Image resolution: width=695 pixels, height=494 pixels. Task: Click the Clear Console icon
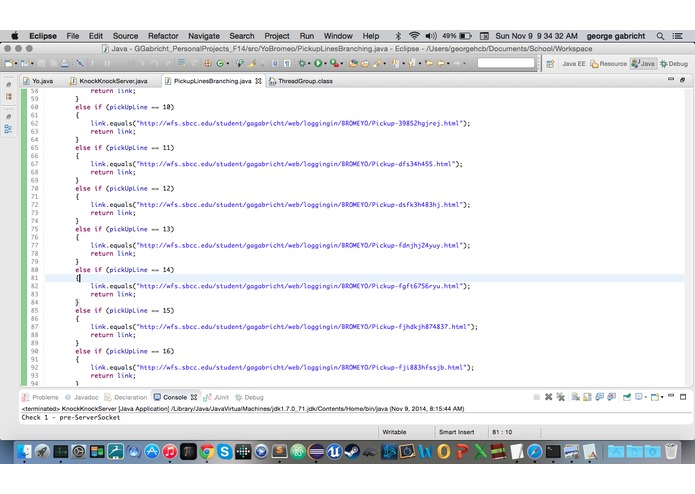pyautogui.click(x=576, y=397)
